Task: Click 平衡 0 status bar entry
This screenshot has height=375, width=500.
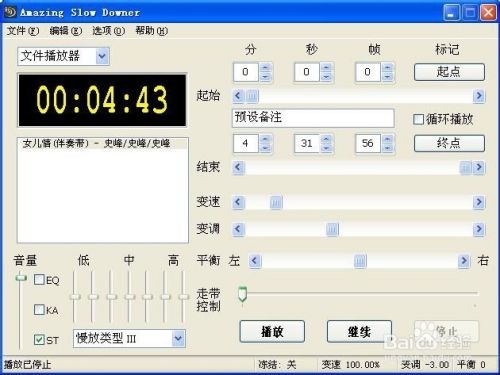Action: point(471,365)
